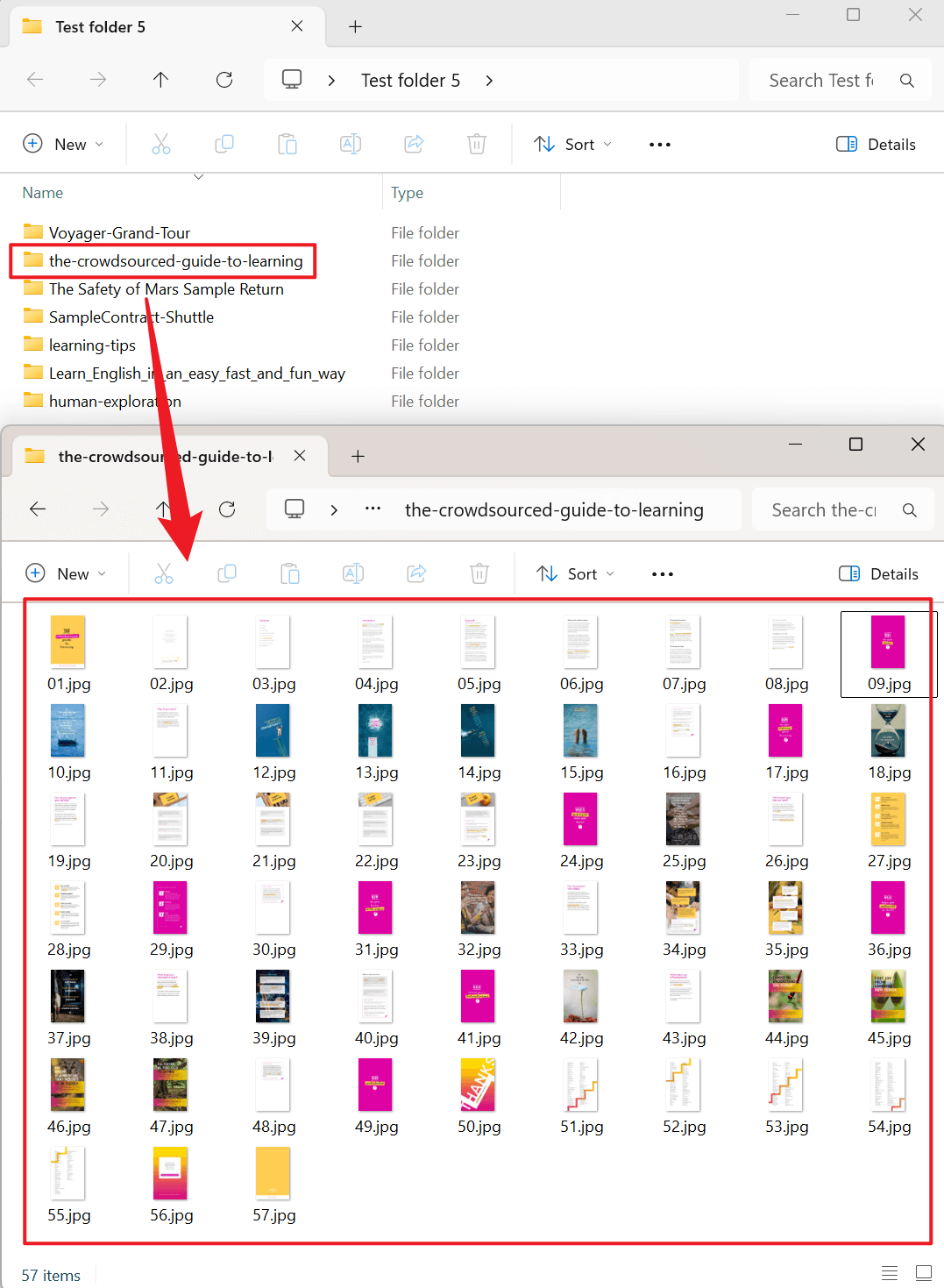
Task: Sort by the Name column header
Action: click(x=43, y=193)
